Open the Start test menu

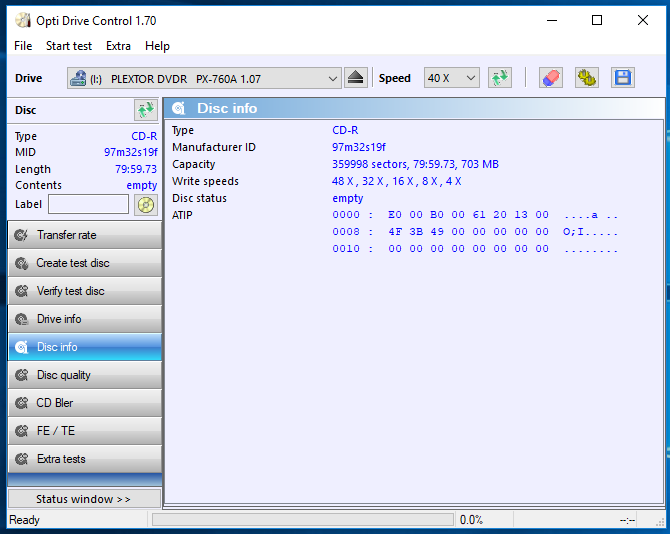[69, 46]
